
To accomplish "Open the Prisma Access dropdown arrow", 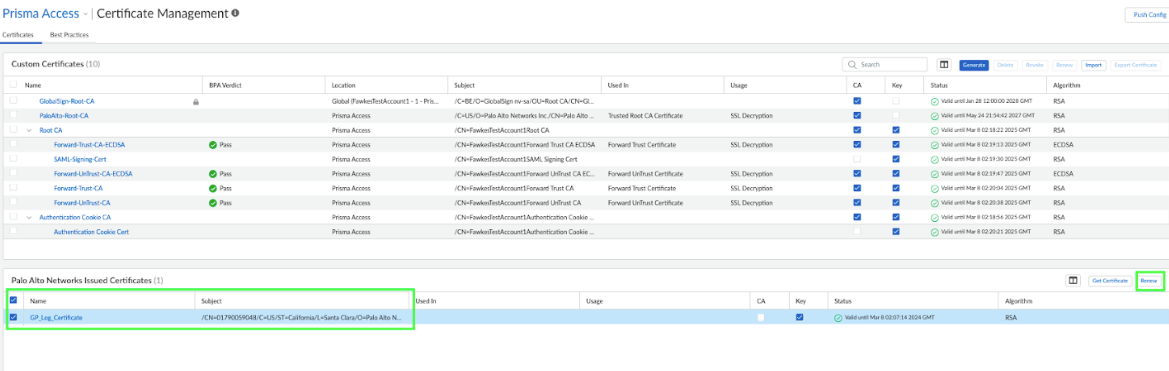I will pyautogui.click(x=85, y=13).
